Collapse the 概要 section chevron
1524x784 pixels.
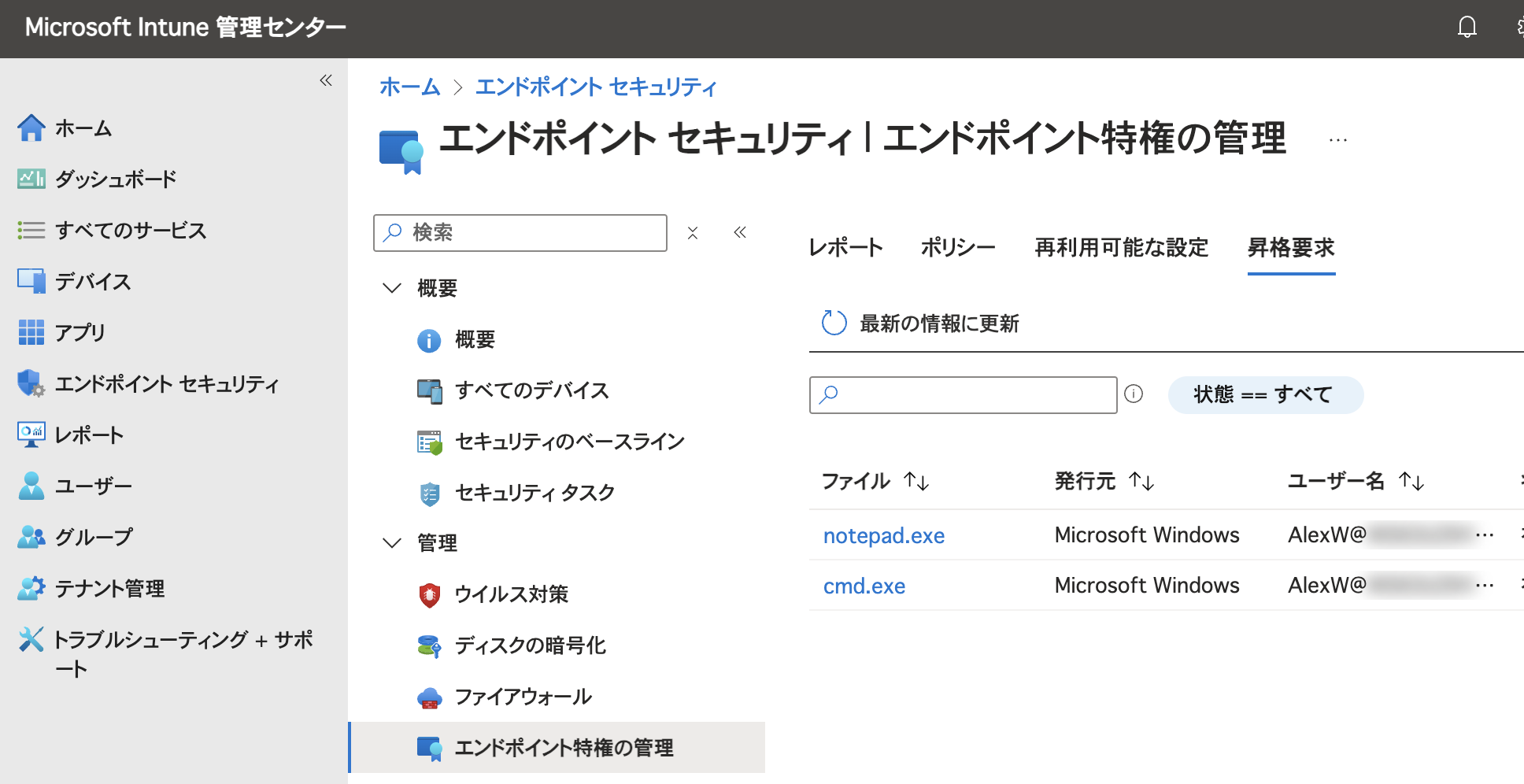(392, 288)
